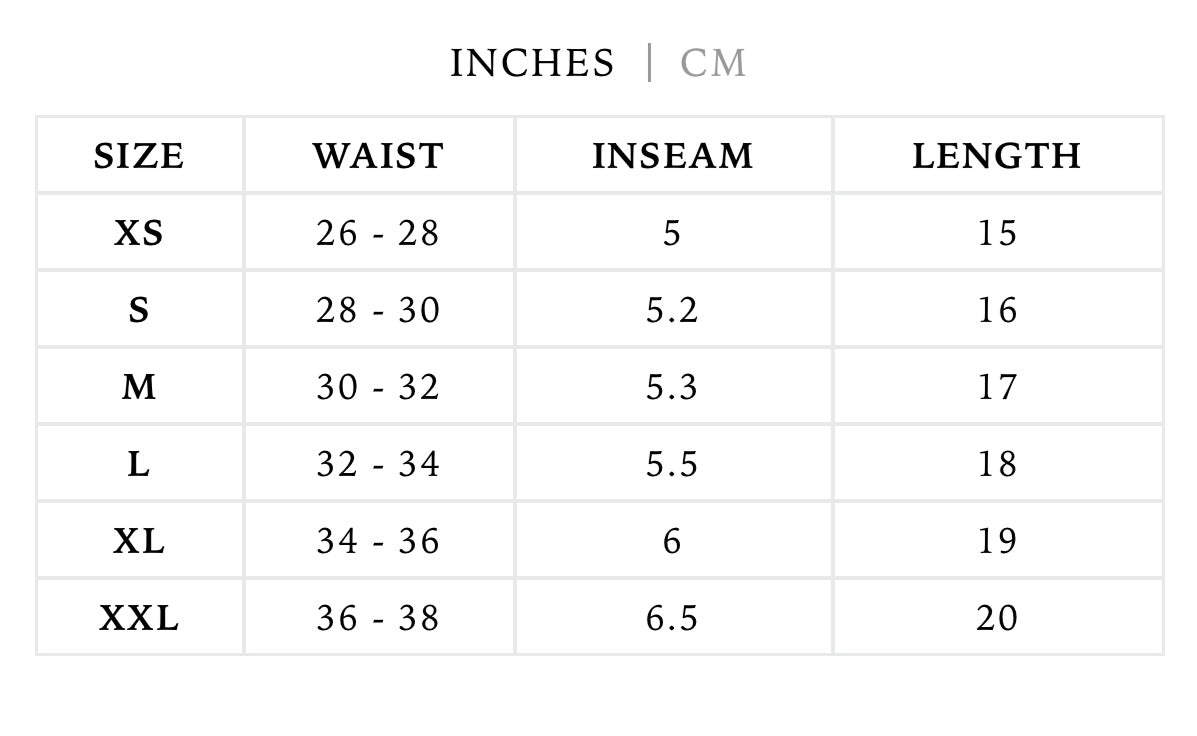Click waist value 26 - 28
This screenshot has height=736, width=1197.
pyautogui.click(x=378, y=233)
